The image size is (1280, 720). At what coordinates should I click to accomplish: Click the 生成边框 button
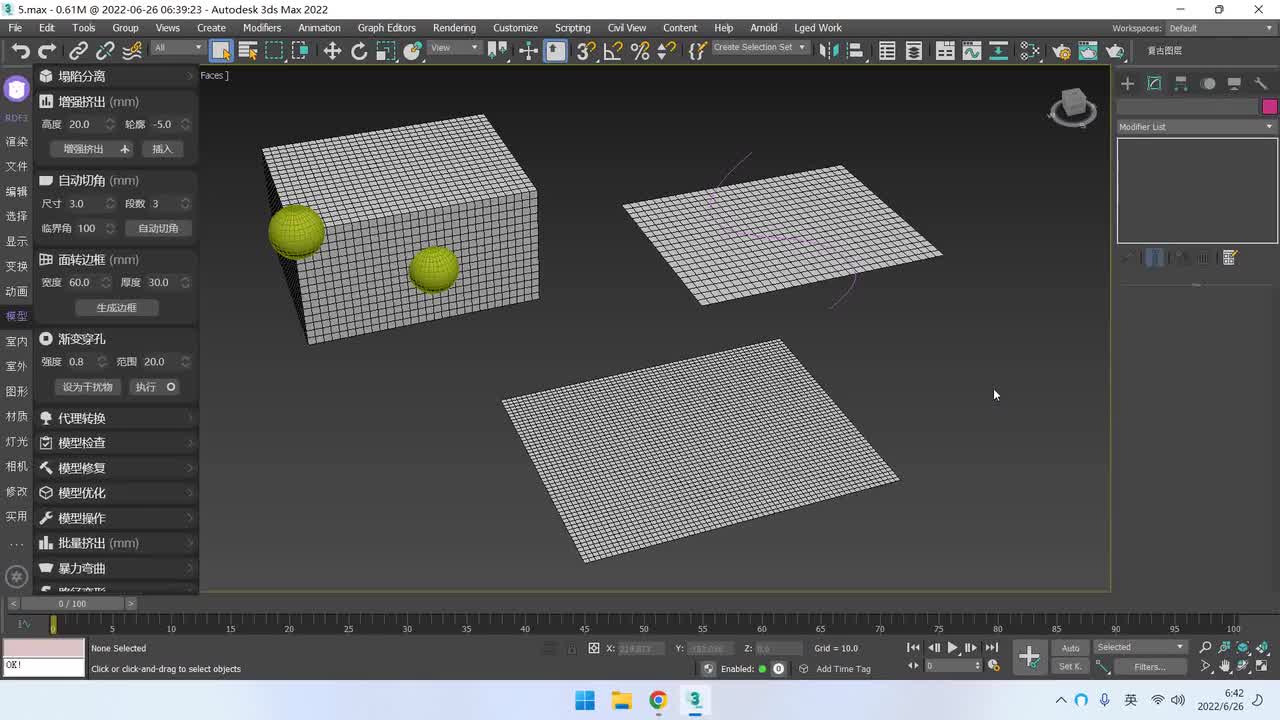pos(116,307)
